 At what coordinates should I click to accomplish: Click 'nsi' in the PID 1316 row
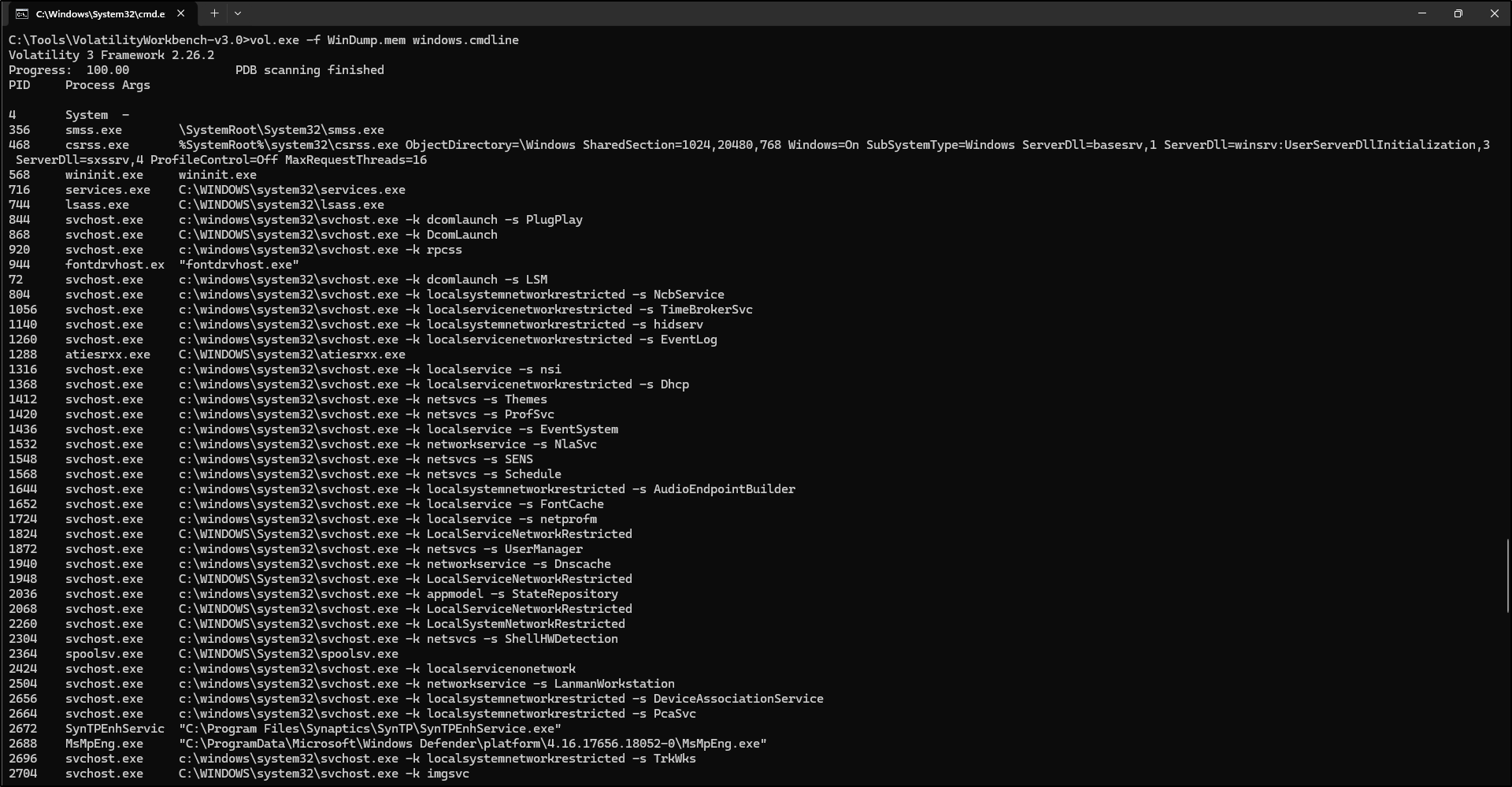pyautogui.click(x=550, y=369)
